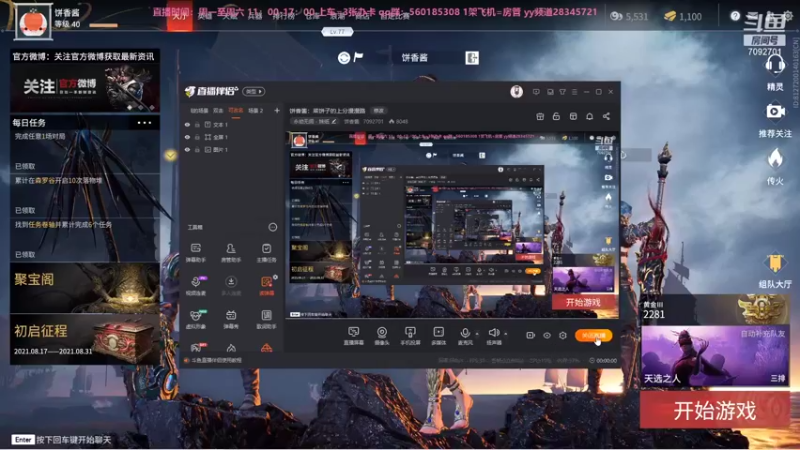Click the padlock icon in the top-right icon row
Screen dimensions: 800x450
coord(556,116)
